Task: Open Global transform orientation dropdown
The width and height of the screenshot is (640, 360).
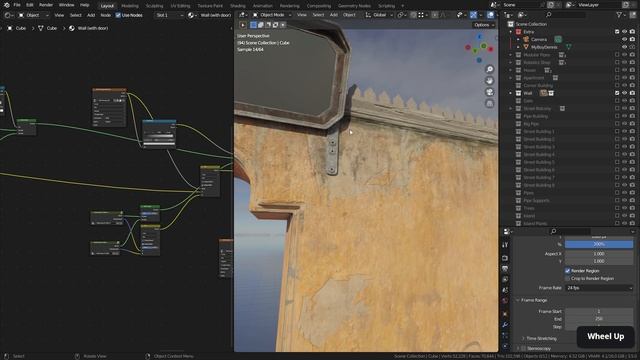Action: [379, 15]
